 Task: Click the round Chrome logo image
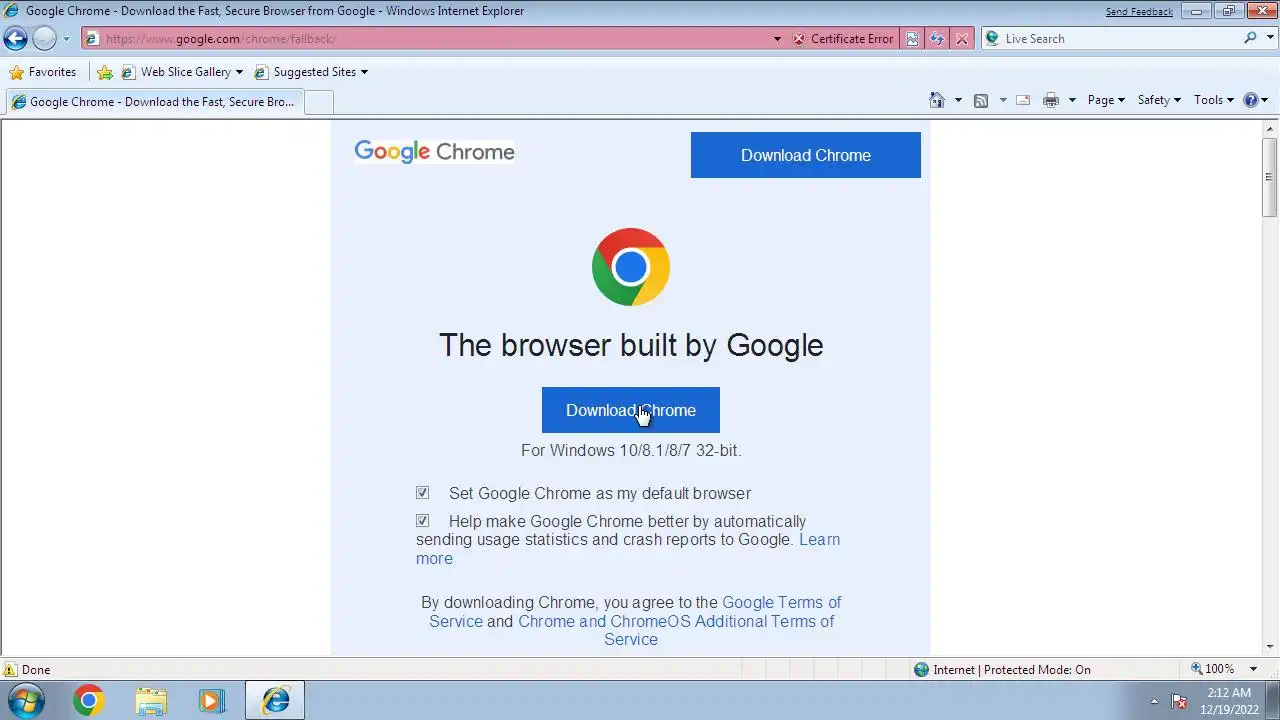[631, 267]
